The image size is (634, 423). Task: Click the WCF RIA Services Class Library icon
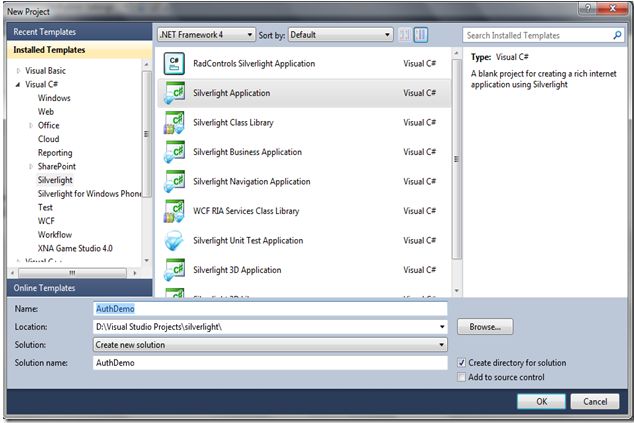click(174, 211)
